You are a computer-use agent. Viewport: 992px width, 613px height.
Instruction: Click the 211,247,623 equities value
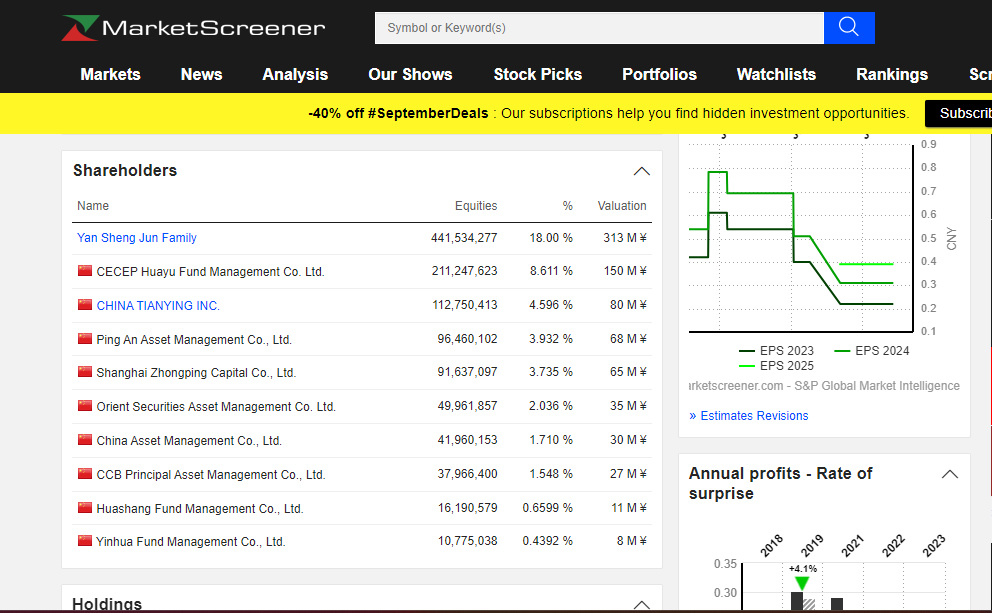tap(464, 271)
